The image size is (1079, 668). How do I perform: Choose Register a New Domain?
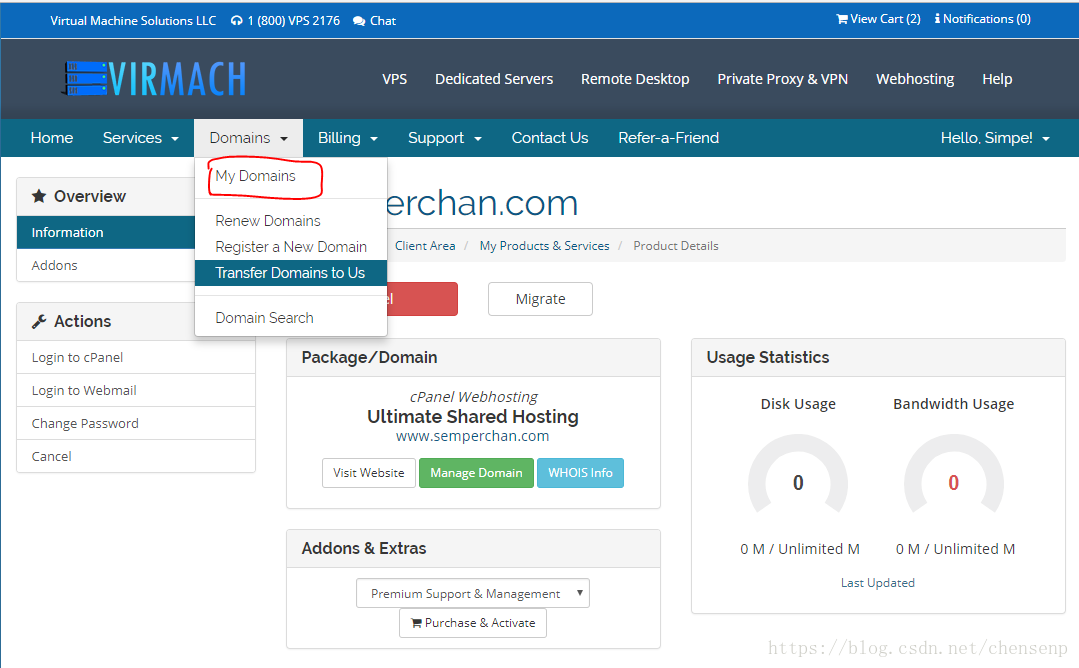pyautogui.click(x=290, y=247)
